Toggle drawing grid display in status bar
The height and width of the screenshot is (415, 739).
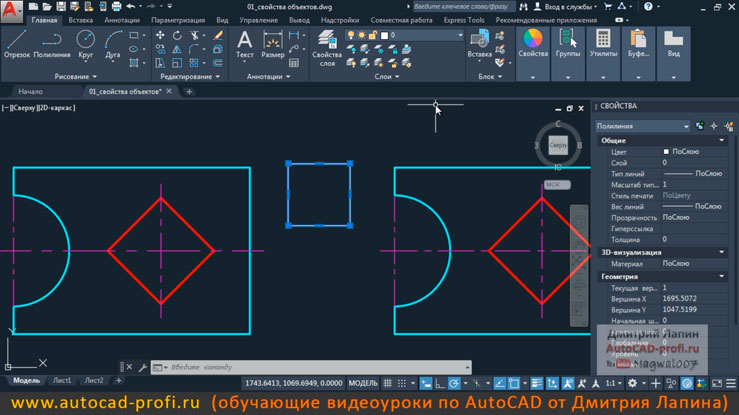[387, 383]
